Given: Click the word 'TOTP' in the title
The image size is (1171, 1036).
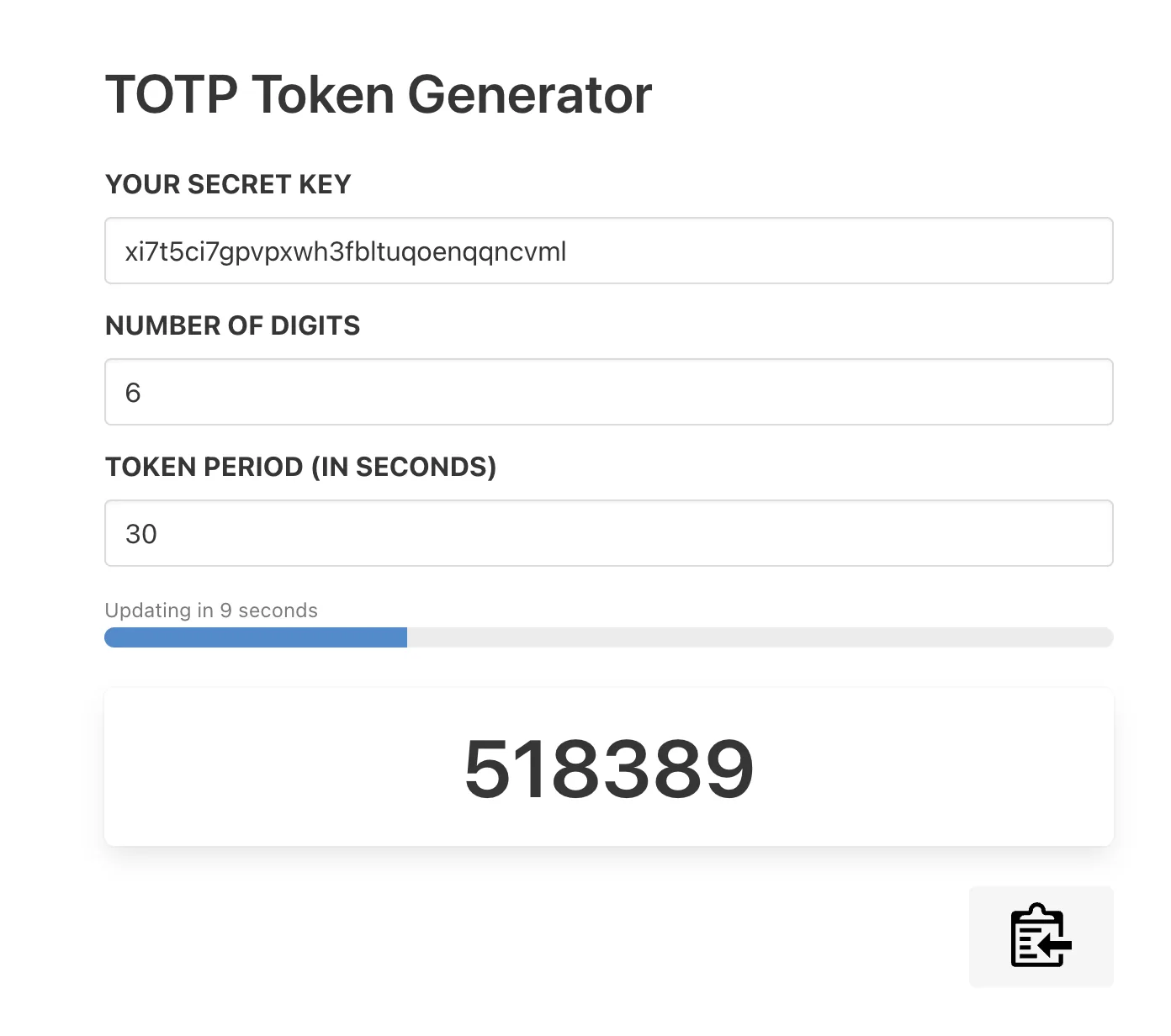Looking at the screenshot, I should pos(172,94).
